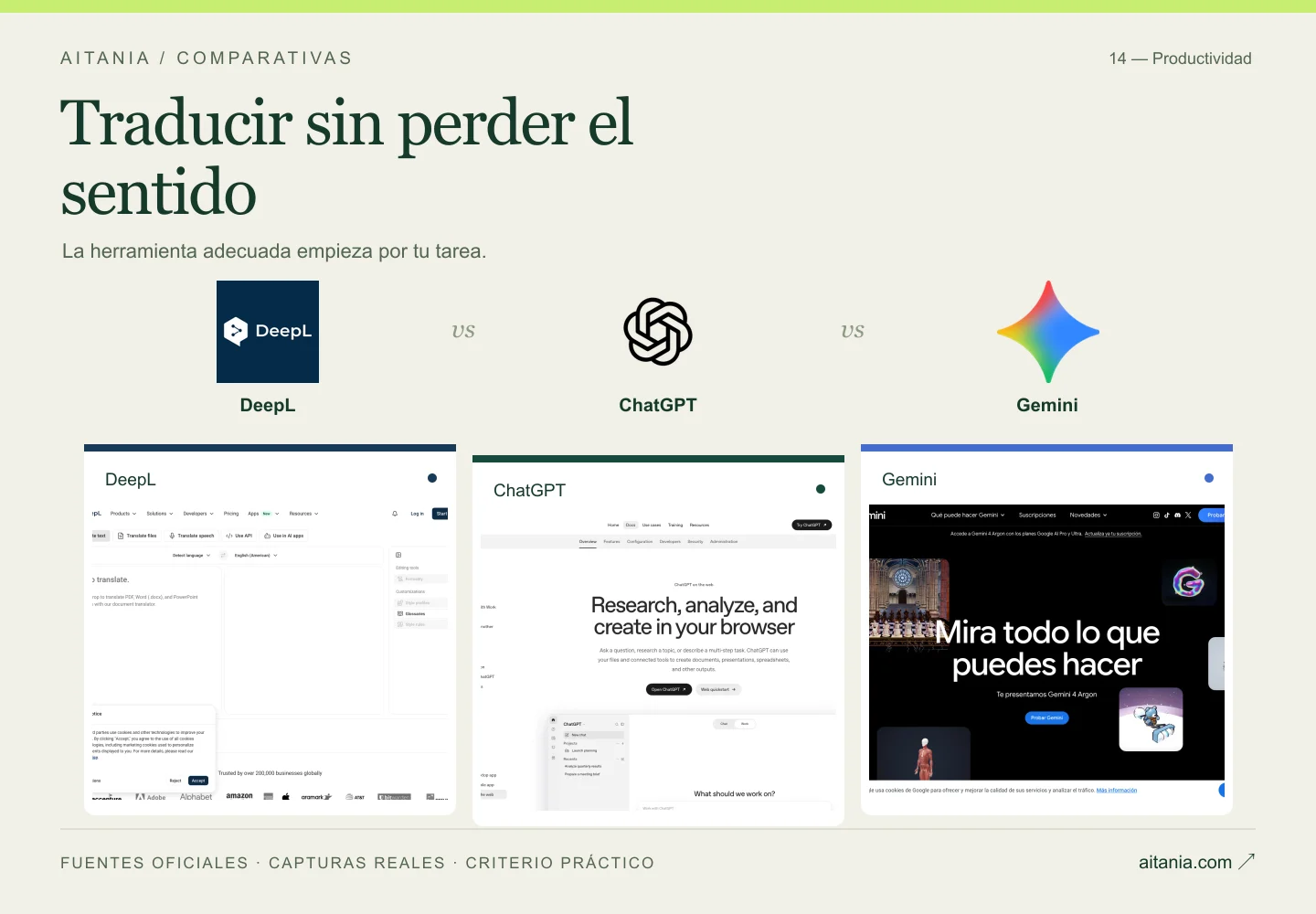
Task: Click Log in on DeepL capture
Action: coord(417,514)
